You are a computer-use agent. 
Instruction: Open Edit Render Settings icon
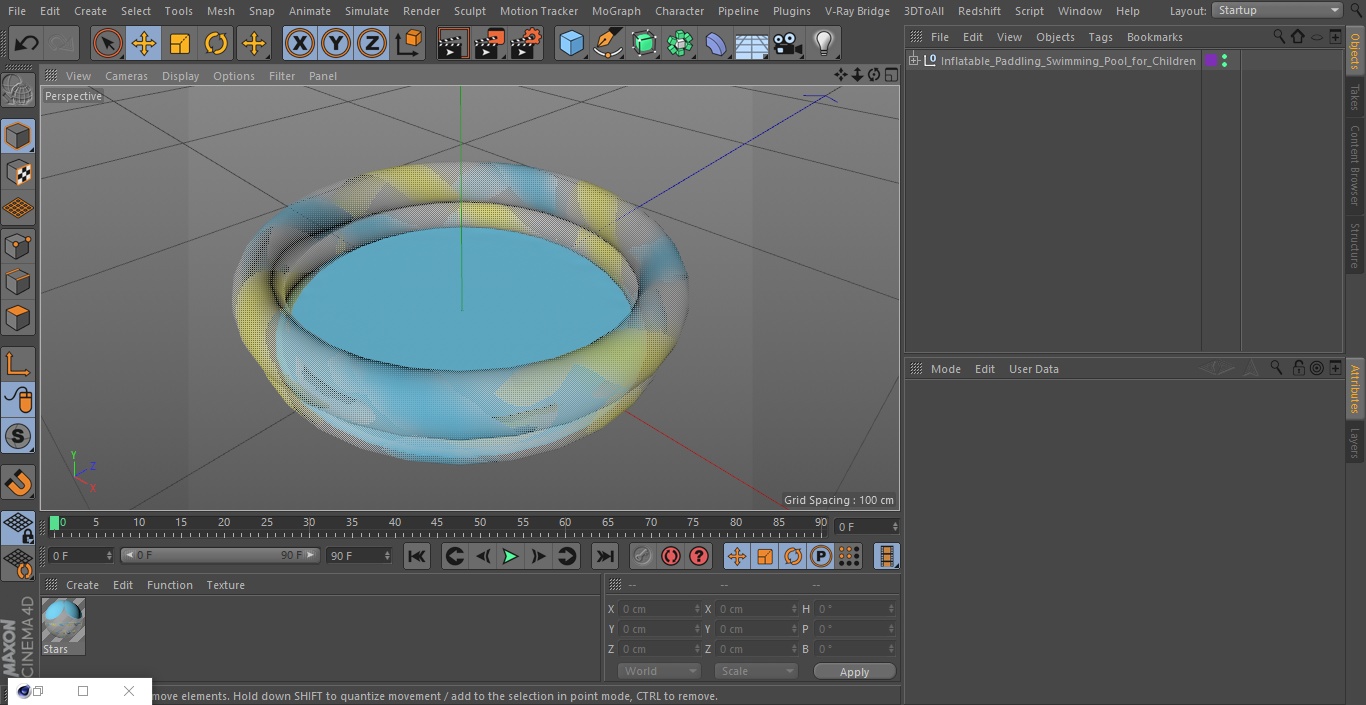pos(526,43)
